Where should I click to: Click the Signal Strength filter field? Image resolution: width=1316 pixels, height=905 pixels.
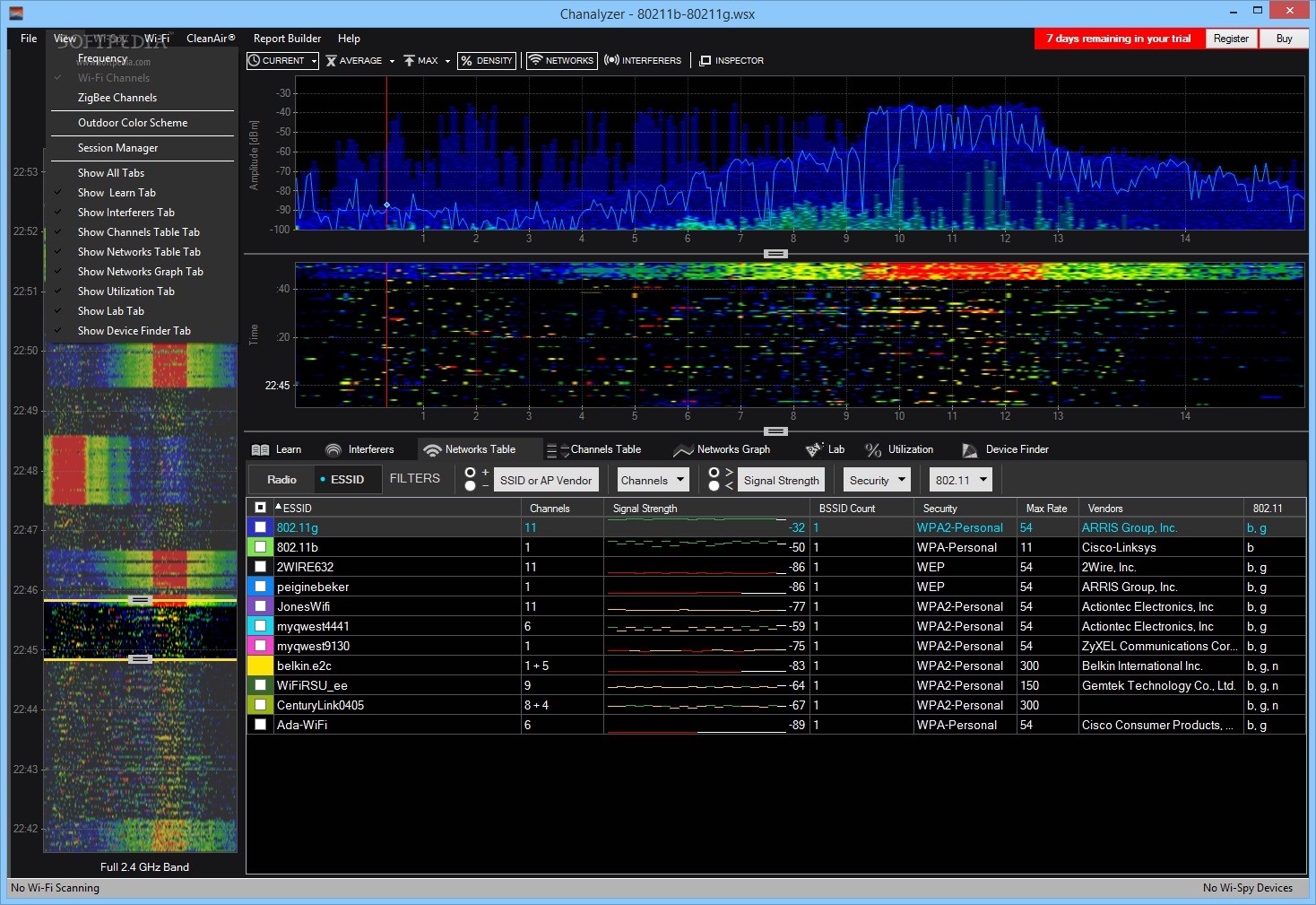[781, 480]
